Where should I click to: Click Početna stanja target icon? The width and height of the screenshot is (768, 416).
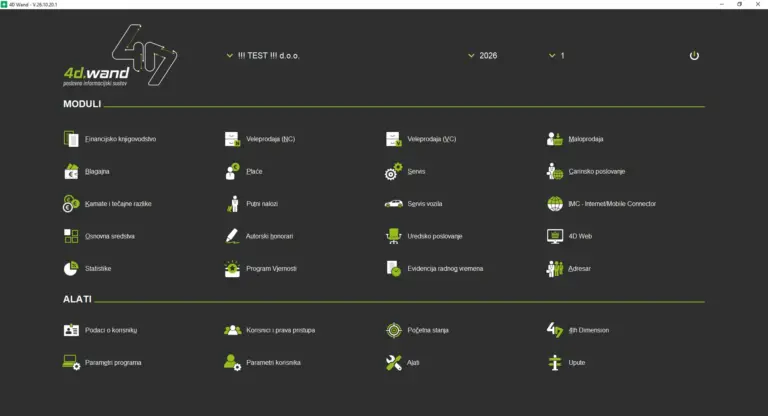click(x=393, y=330)
